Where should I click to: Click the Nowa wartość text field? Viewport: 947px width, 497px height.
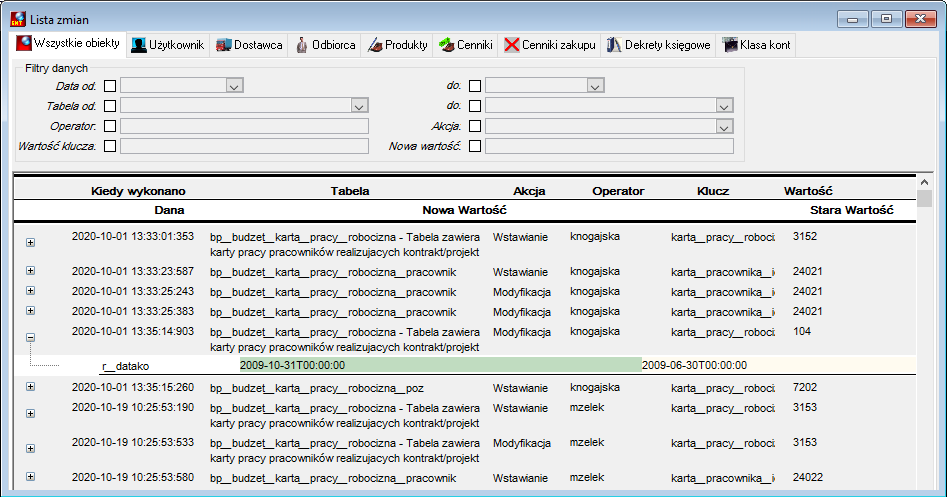[609, 146]
